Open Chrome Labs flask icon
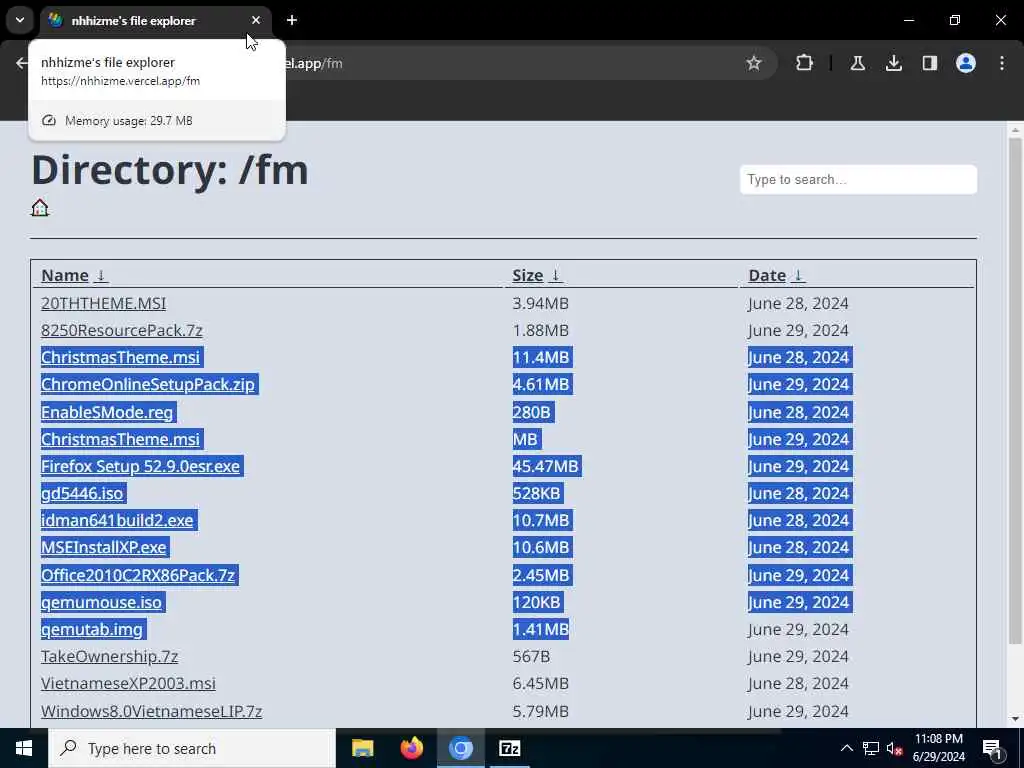This screenshot has width=1024, height=768. [x=857, y=63]
